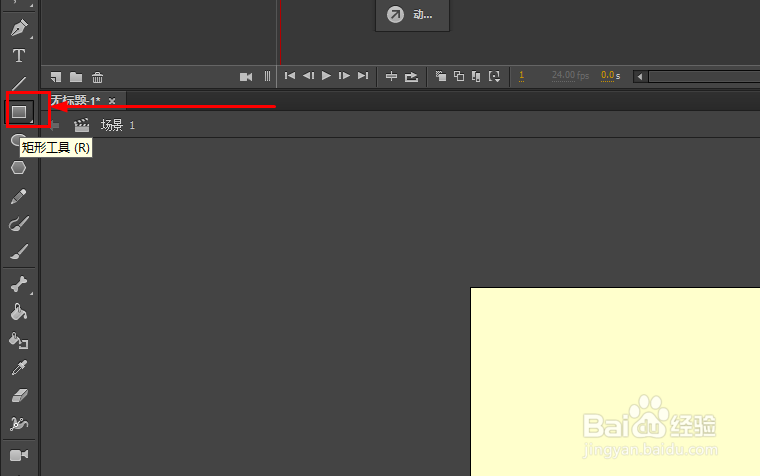Step forward one frame
This screenshot has width=760, height=476.
coord(344,76)
